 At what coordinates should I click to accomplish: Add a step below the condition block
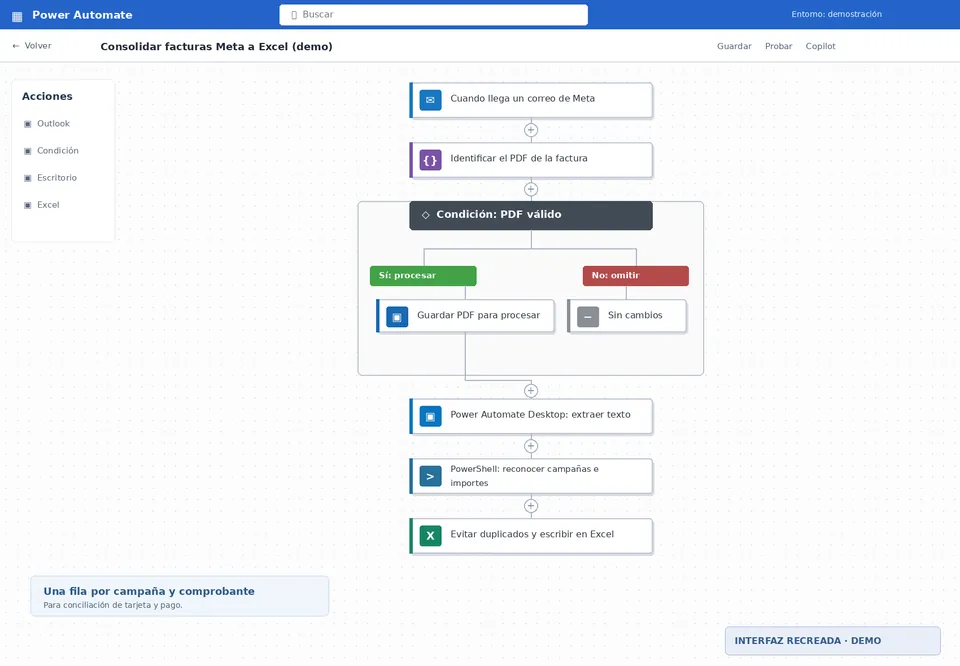tap(531, 391)
